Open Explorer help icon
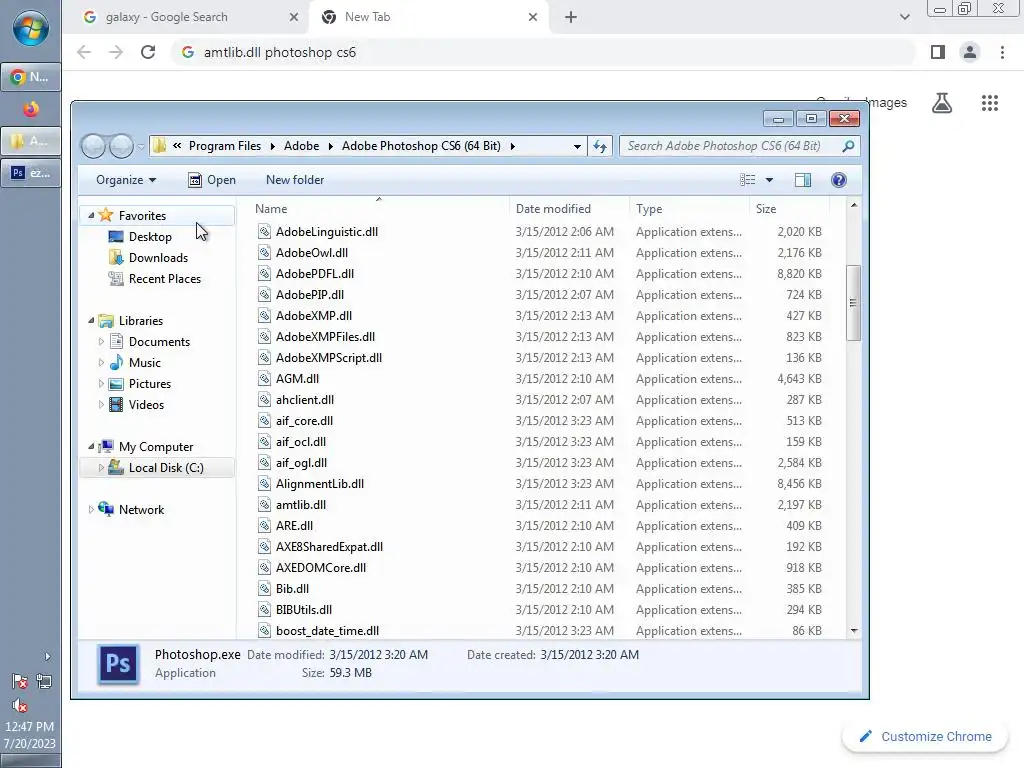The height and width of the screenshot is (768, 1024). point(839,180)
